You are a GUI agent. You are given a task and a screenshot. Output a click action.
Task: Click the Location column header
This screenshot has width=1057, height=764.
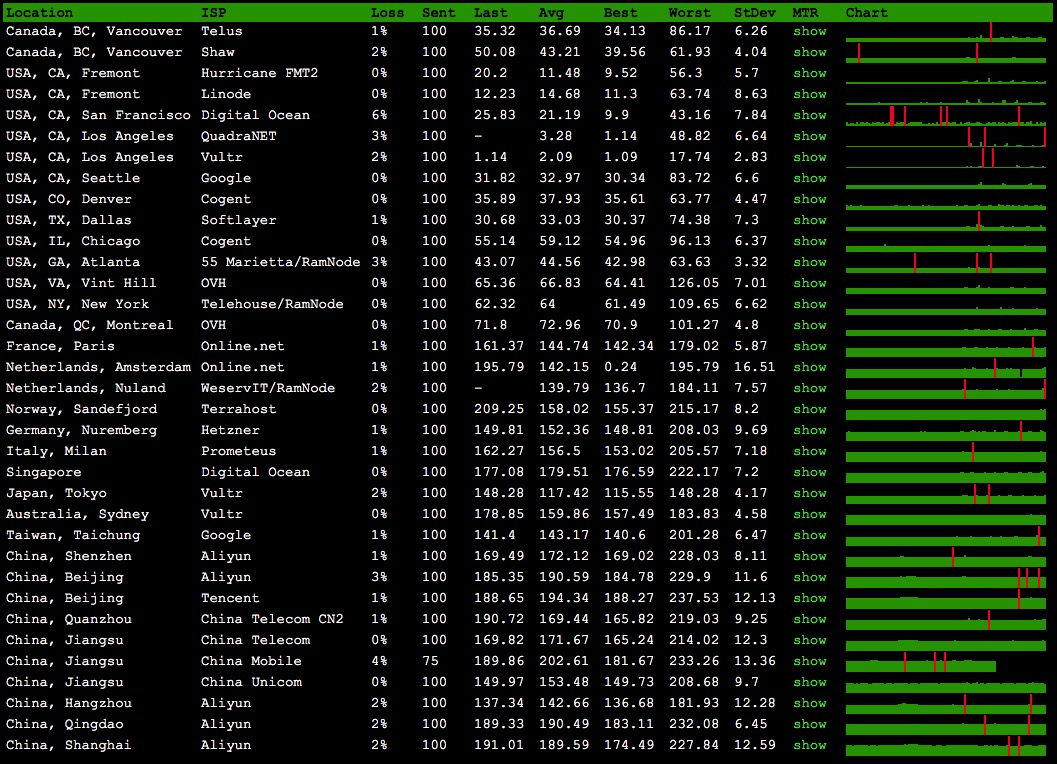click(x=39, y=13)
